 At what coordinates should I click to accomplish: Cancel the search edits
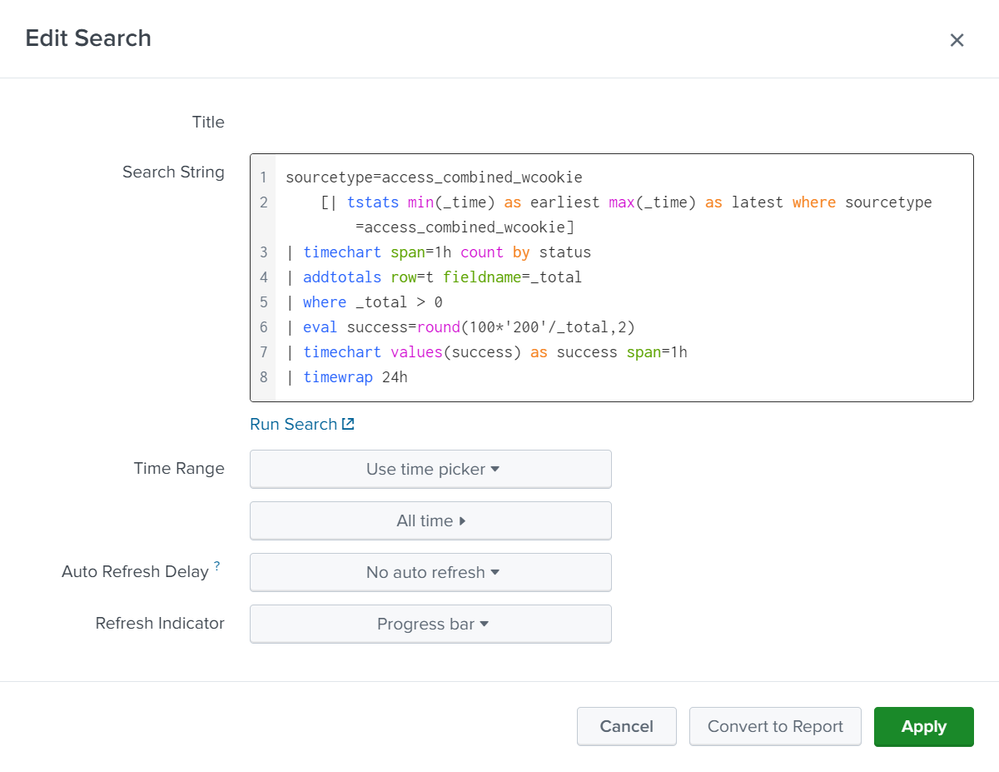[x=626, y=727]
